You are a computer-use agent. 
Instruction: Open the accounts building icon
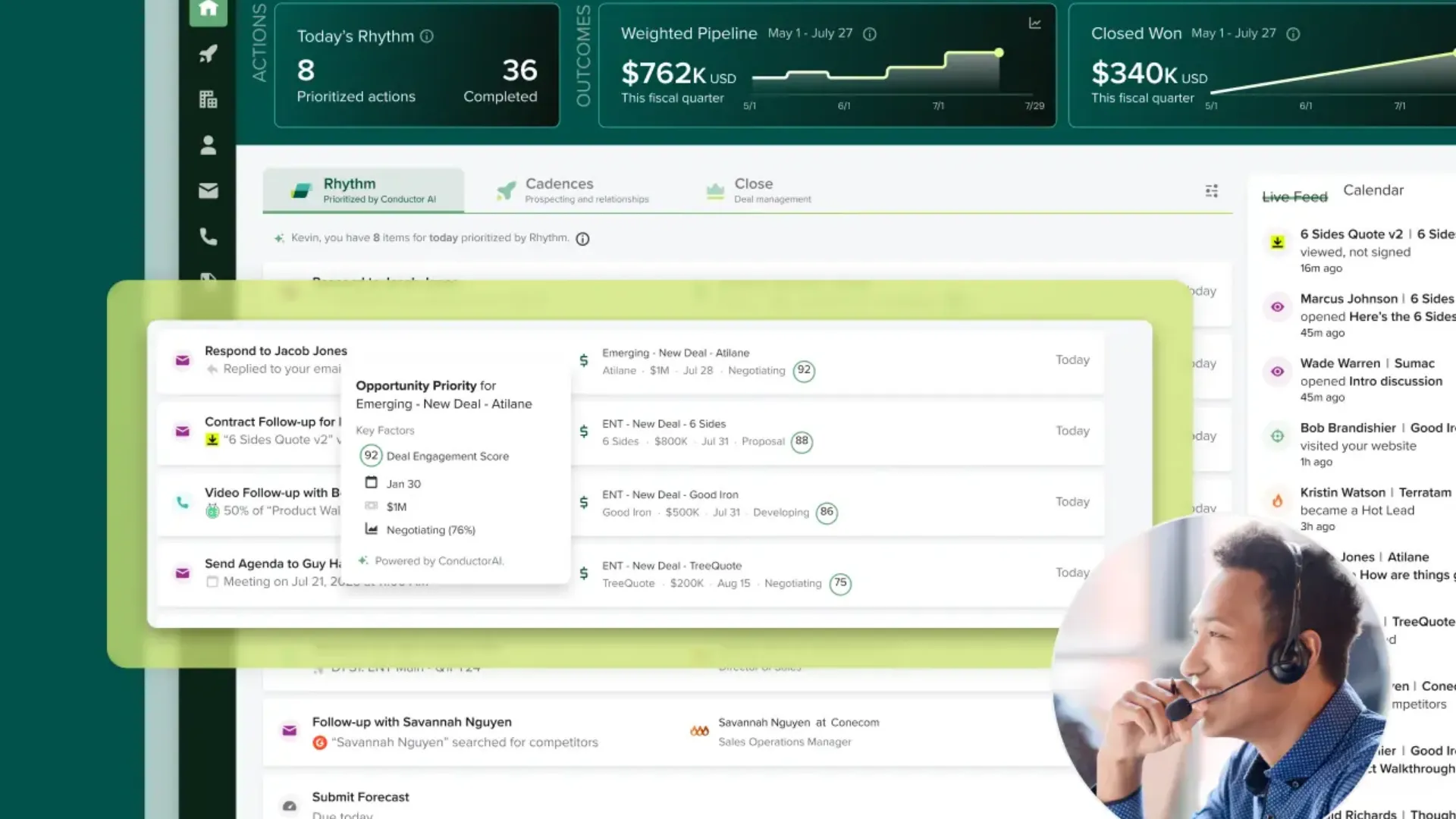tap(208, 99)
